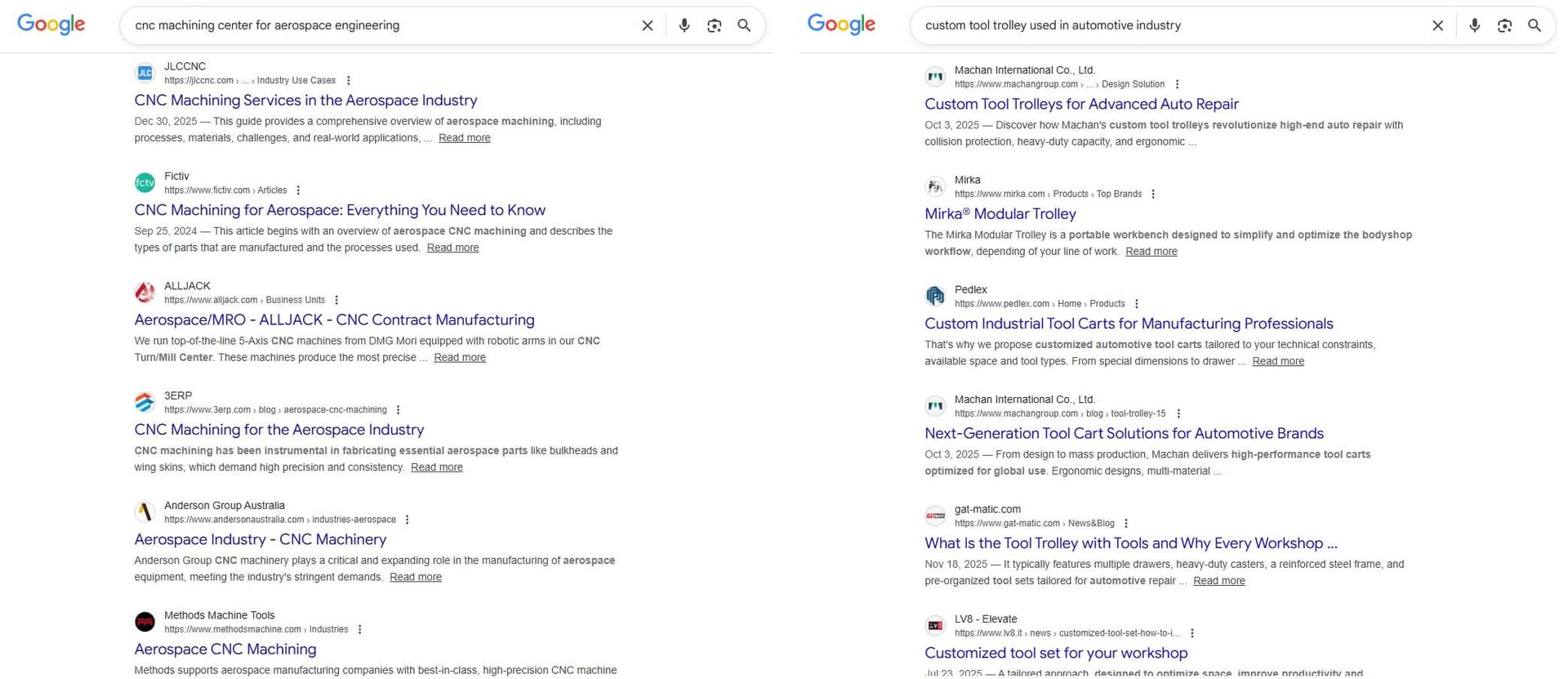Viewport: 1568px width, 679px height.
Task: Click the magnifier search button in right search bar
Action: pos(1535,25)
